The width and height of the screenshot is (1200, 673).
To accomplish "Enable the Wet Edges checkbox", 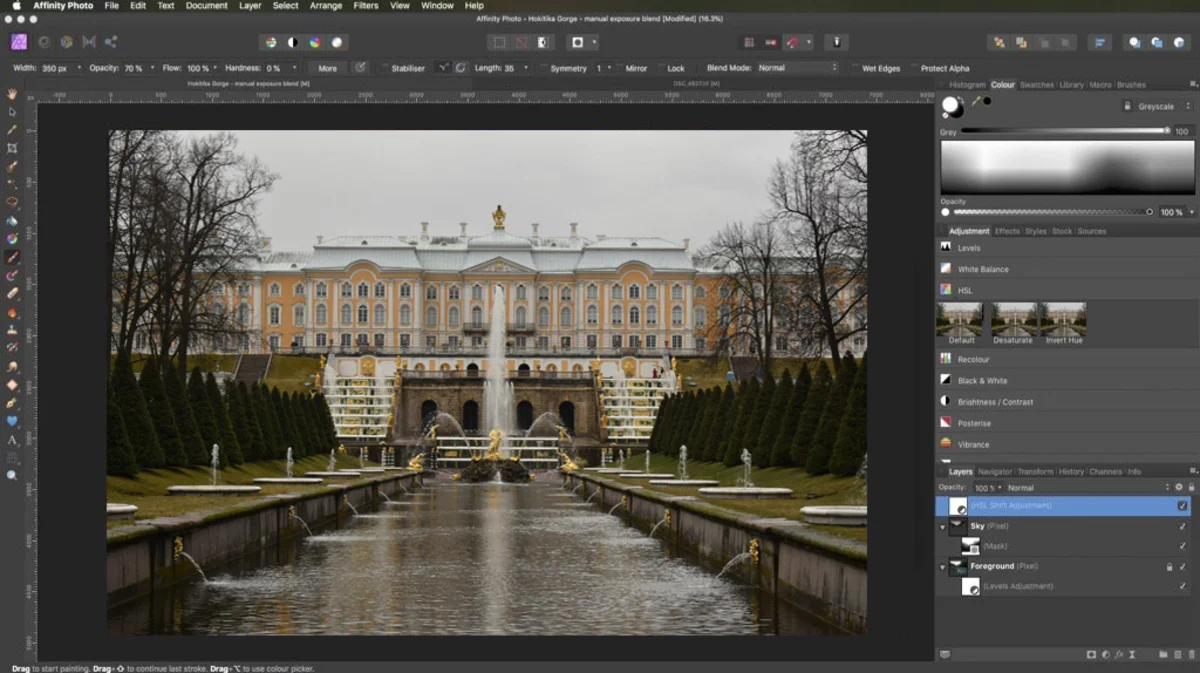I will (856, 68).
